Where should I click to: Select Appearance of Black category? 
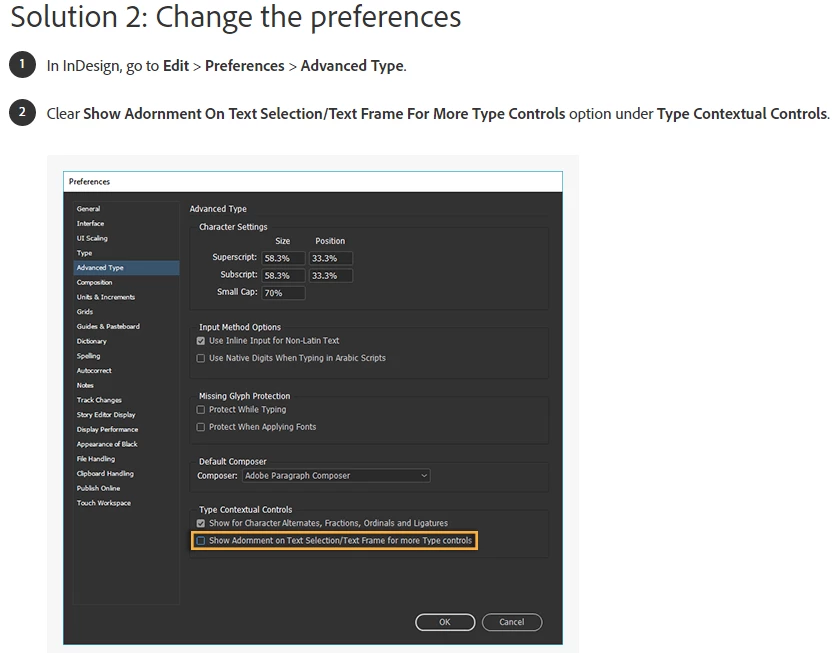tap(107, 444)
